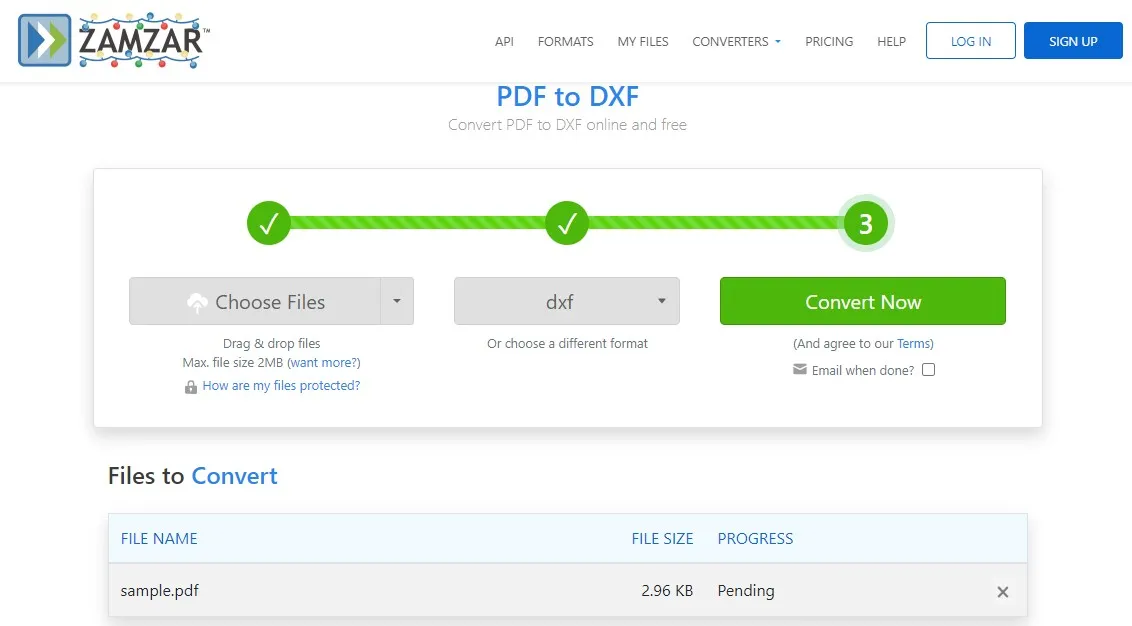Click the want more? link
The image size is (1132, 626).
tap(324, 362)
